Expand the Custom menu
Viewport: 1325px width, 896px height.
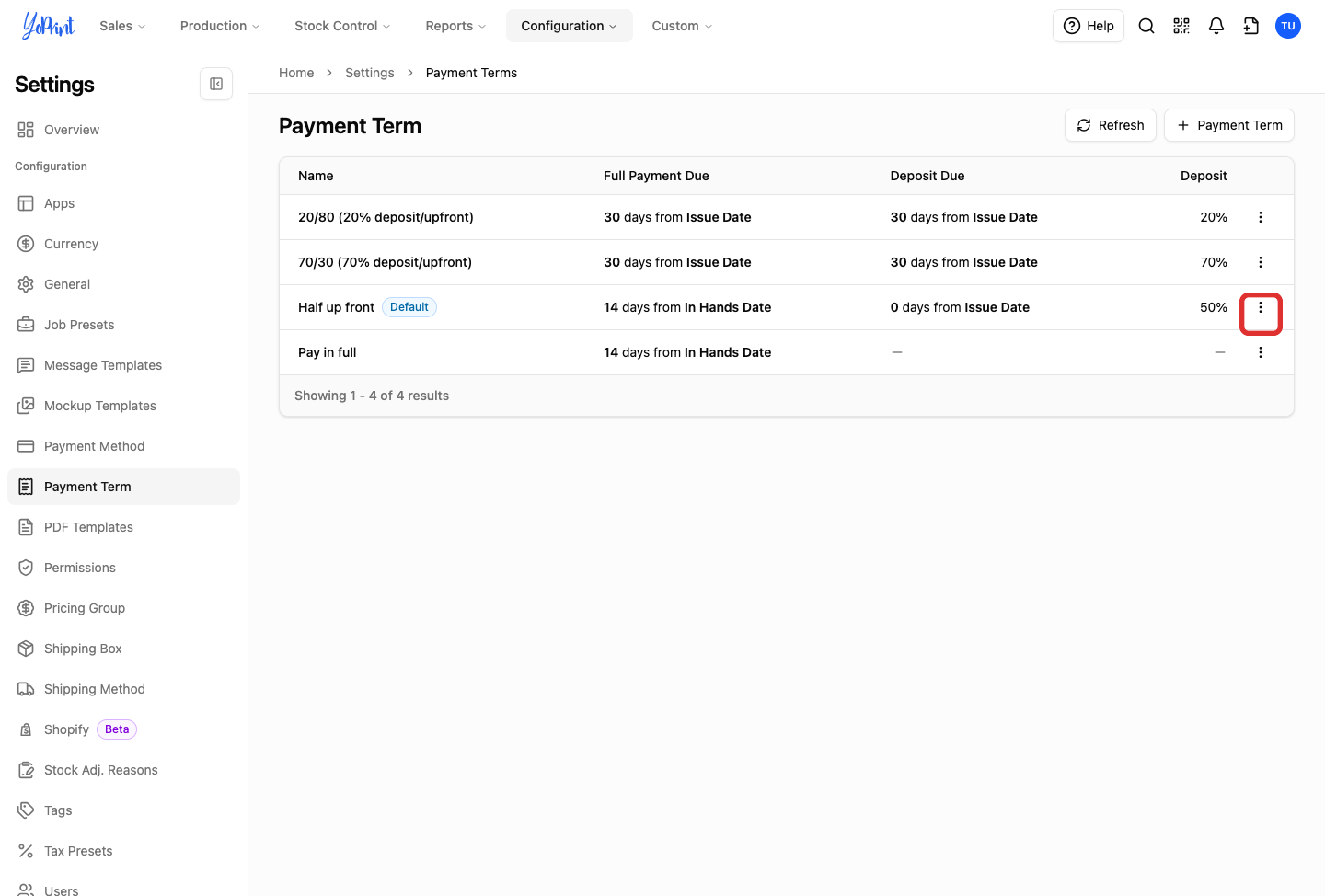coord(682,26)
